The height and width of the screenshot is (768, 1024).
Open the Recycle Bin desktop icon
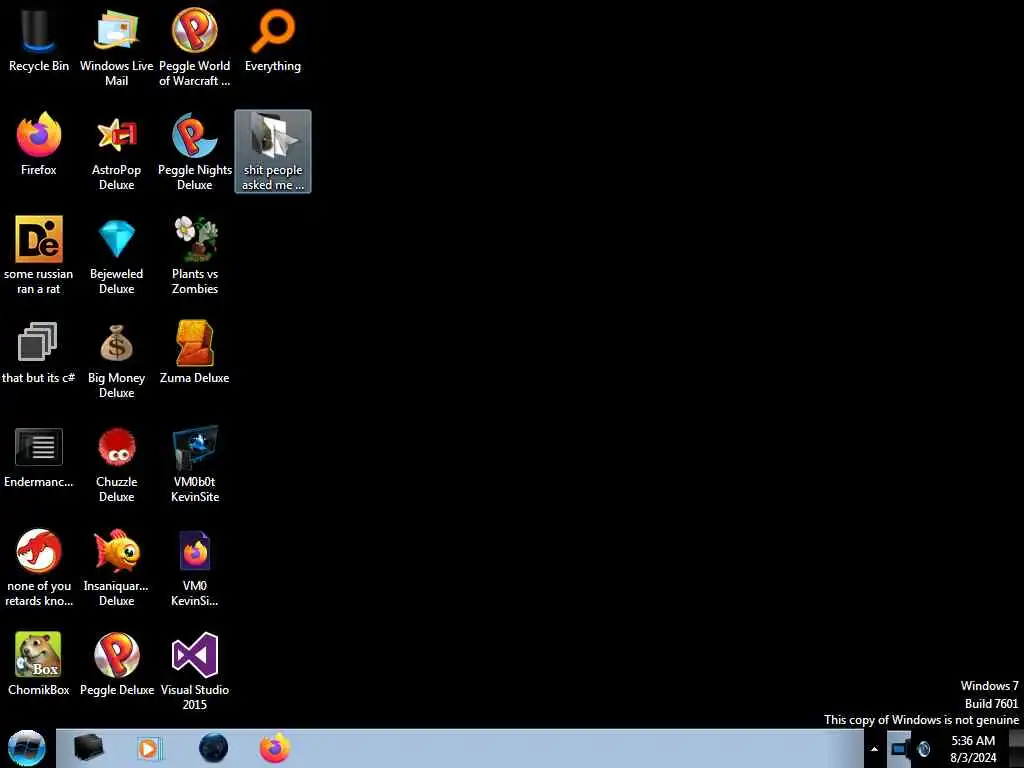pos(39,31)
